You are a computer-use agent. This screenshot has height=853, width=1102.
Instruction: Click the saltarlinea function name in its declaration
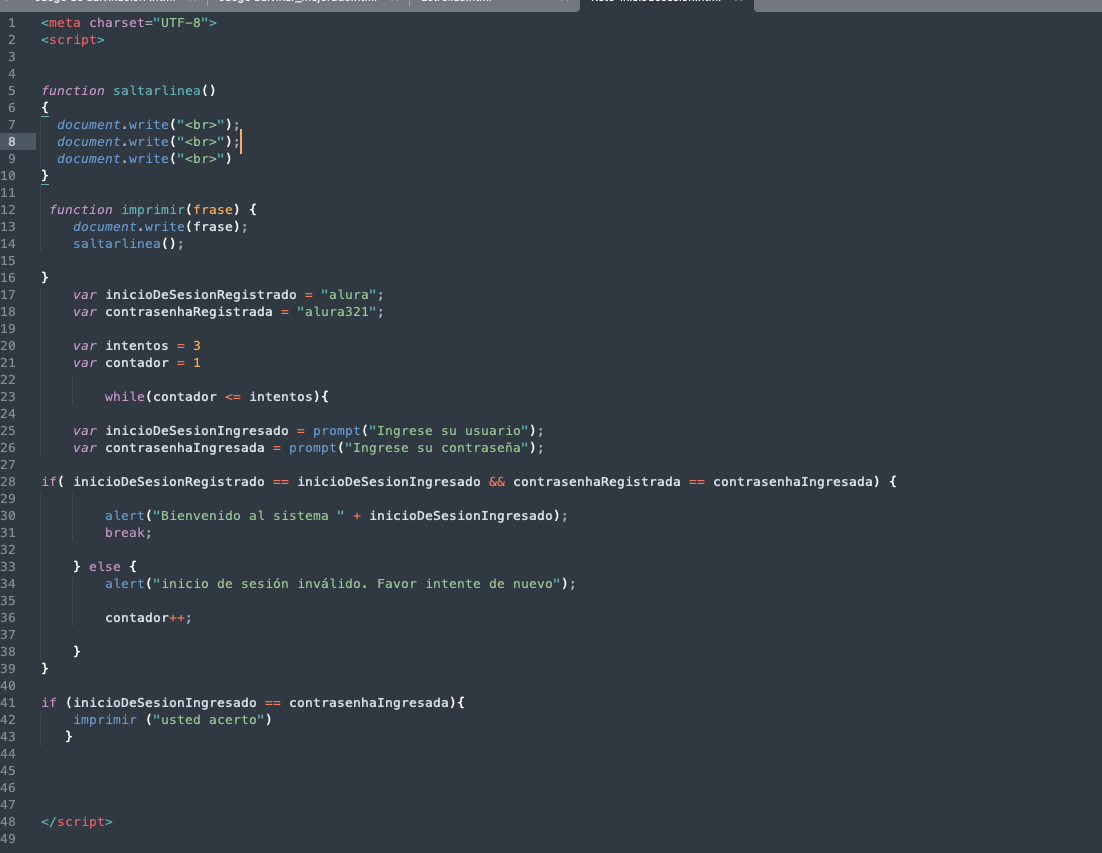tap(157, 91)
